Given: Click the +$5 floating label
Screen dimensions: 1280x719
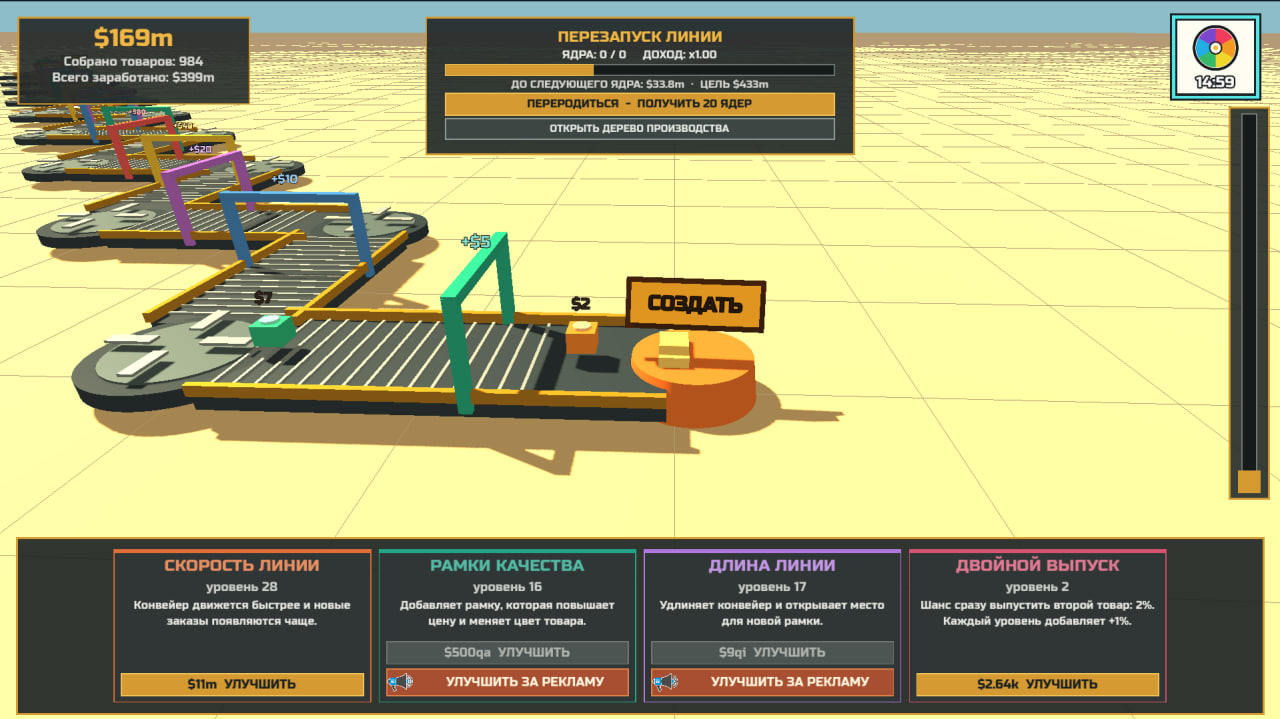Looking at the screenshot, I should (x=475, y=241).
